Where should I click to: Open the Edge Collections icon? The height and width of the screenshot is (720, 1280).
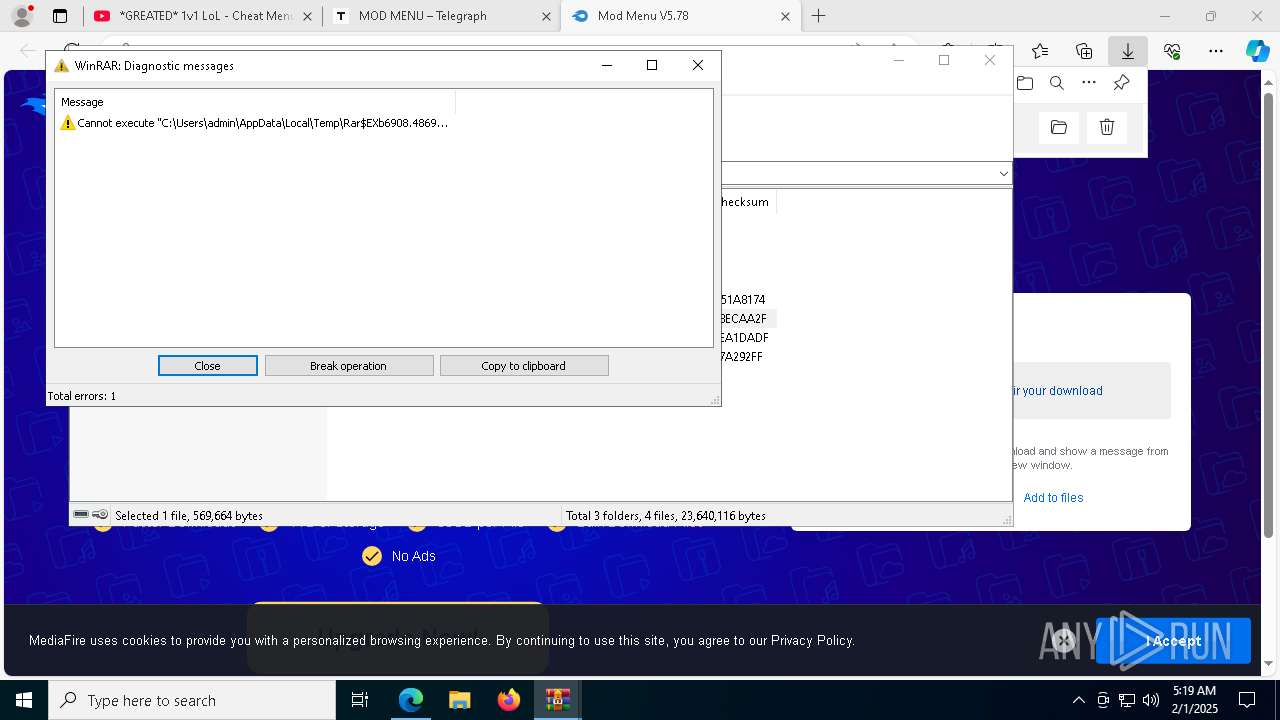(x=1084, y=51)
